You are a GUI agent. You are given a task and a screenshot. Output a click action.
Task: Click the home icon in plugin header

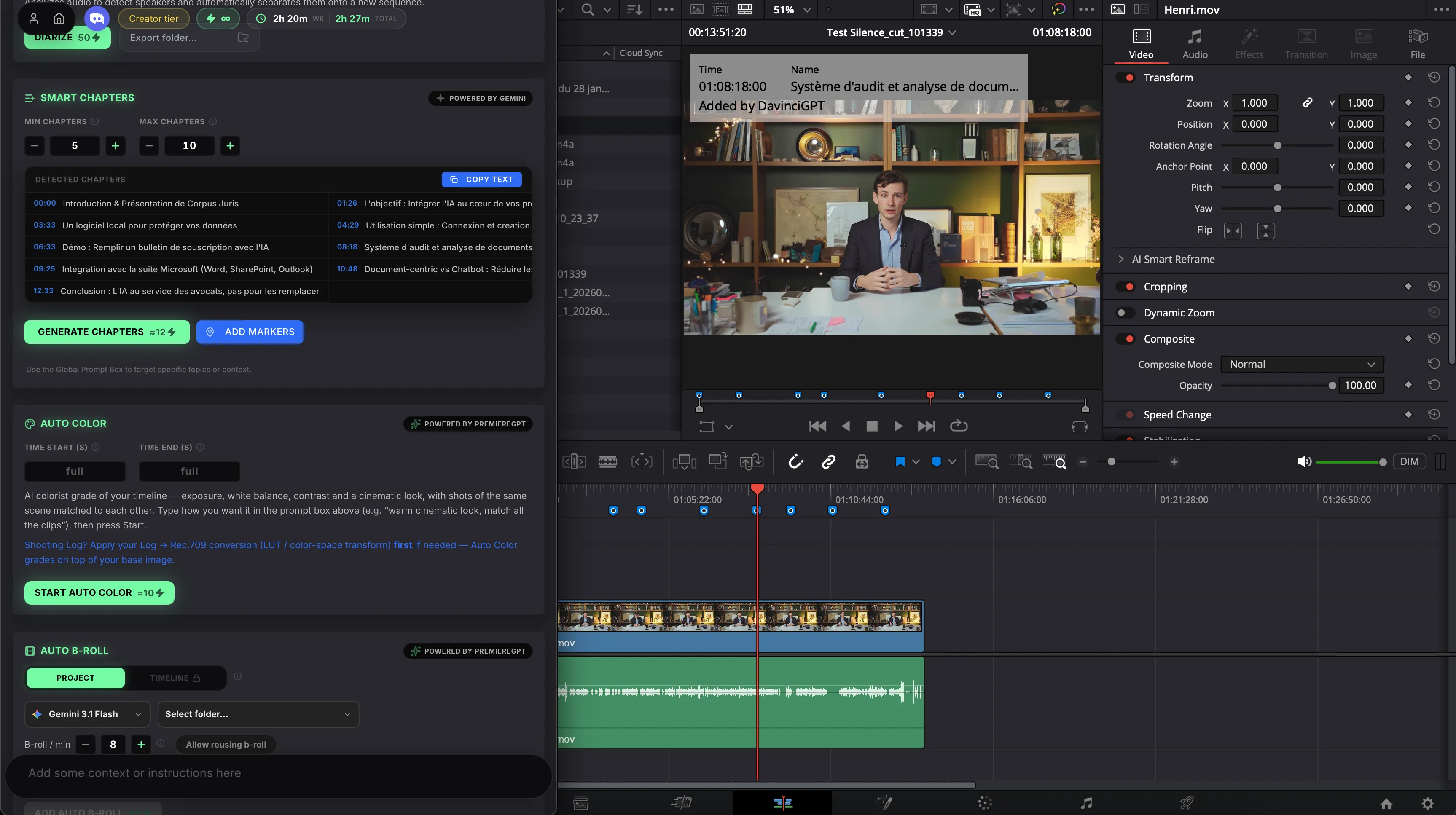point(59,19)
